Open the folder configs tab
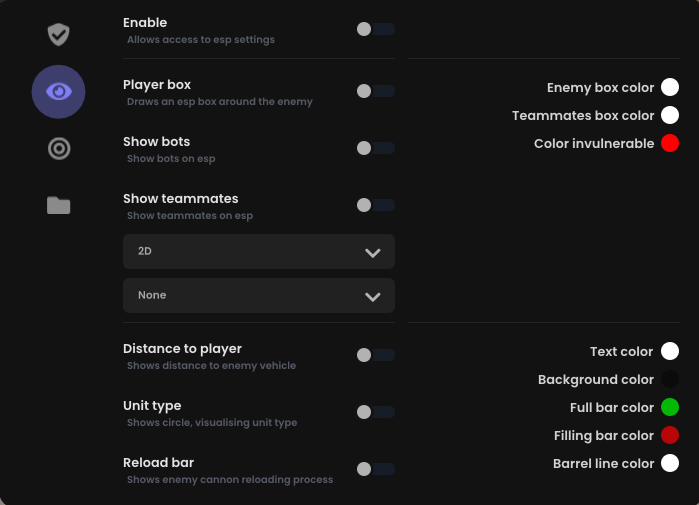Image resolution: width=699 pixels, height=505 pixels. coord(58,205)
